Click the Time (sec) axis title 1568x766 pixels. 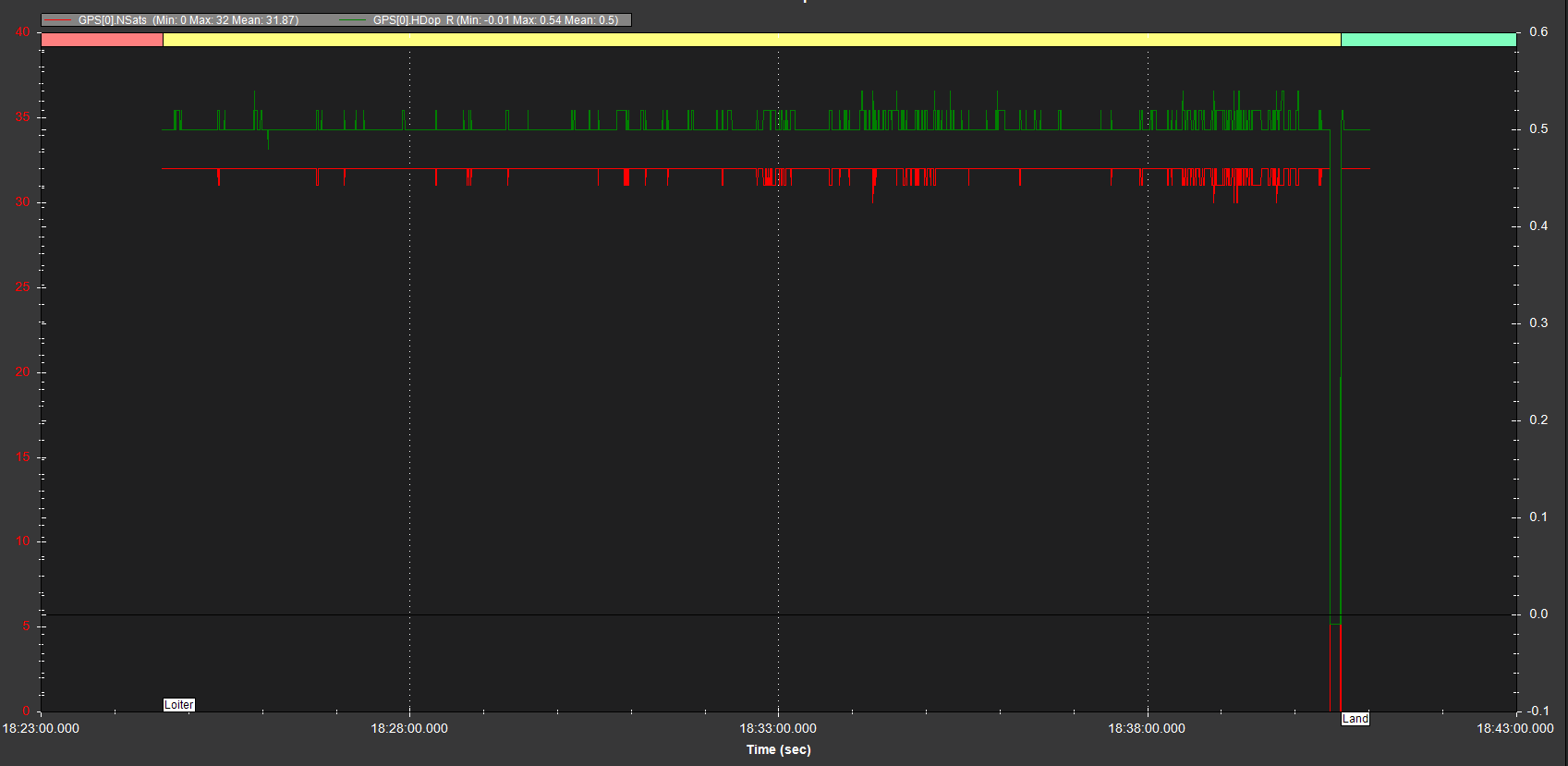(x=779, y=749)
